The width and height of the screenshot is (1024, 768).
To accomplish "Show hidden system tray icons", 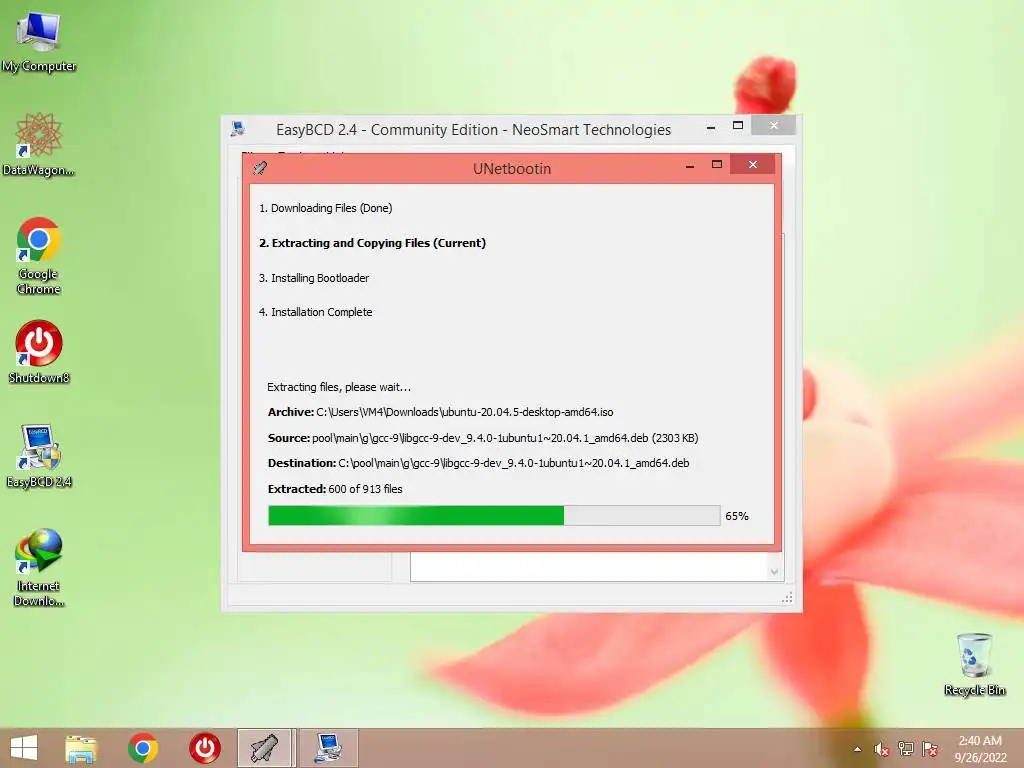I will pos(857,749).
